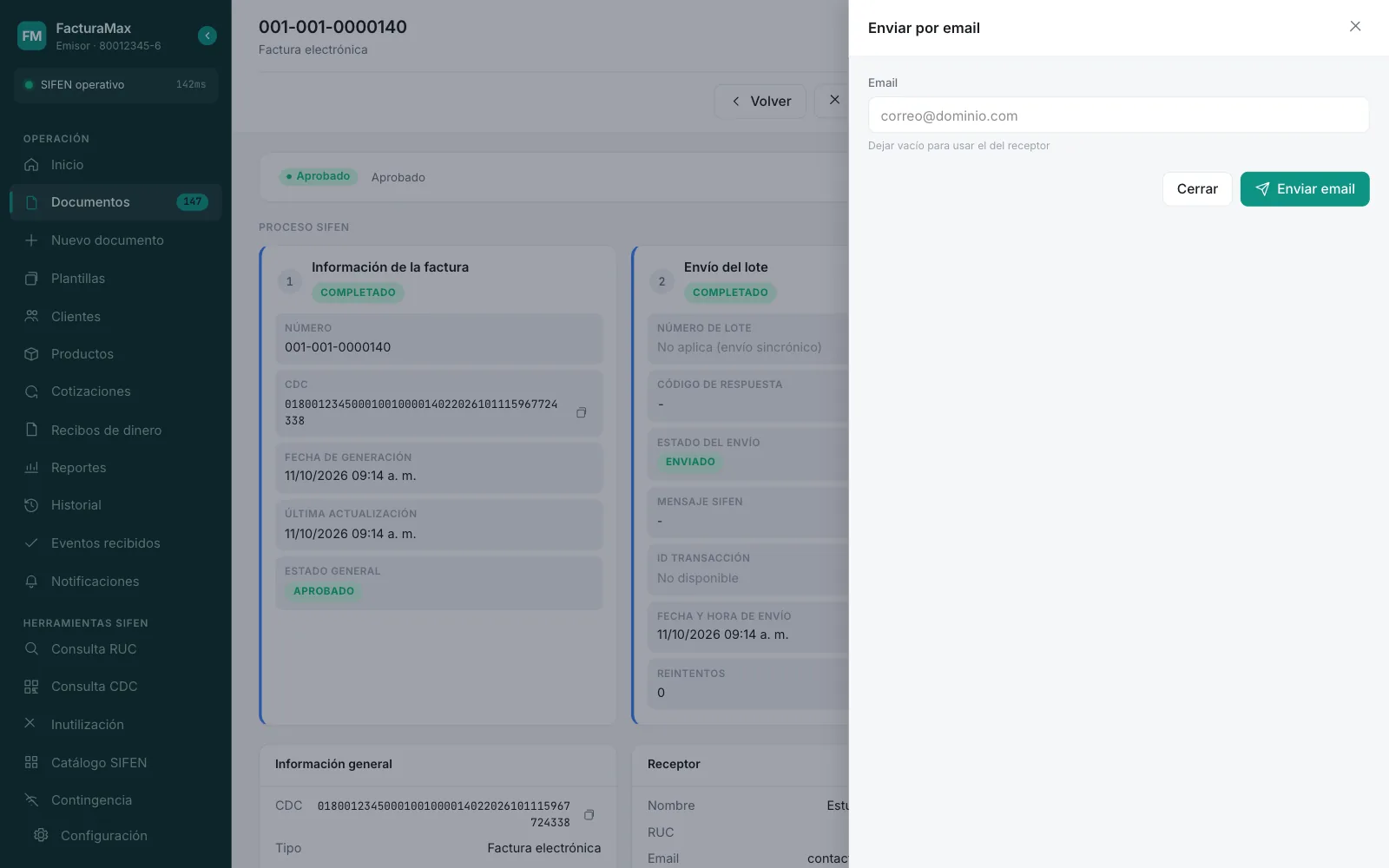This screenshot has width=1389, height=868.
Task: Click the 'Dejar vacío para usar el del receptor' hint
Action: (x=958, y=146)
